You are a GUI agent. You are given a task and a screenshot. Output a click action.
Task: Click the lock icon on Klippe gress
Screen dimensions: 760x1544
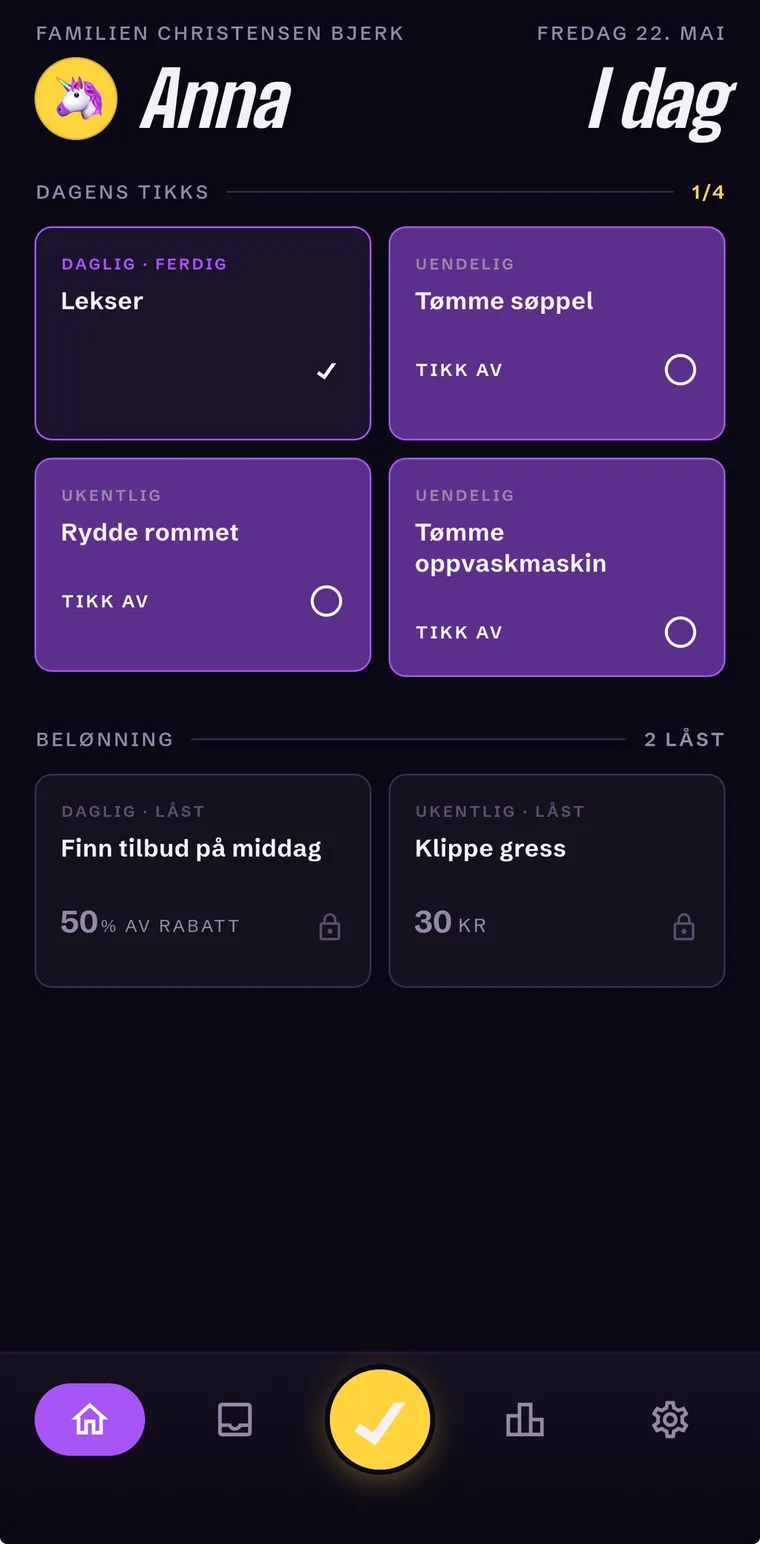tap(684, 927)
